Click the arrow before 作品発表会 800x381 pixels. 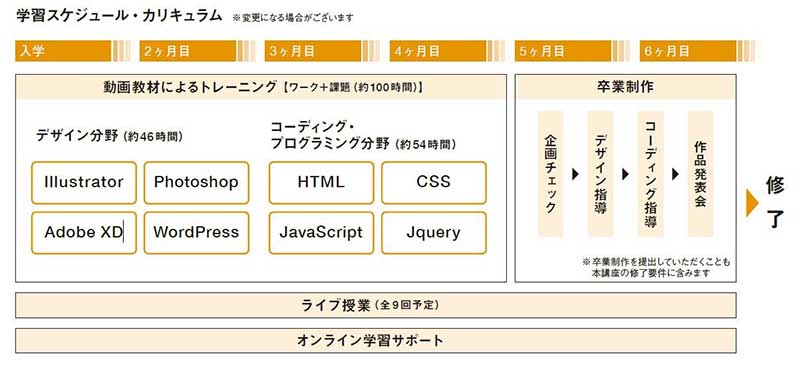[676, 174]
